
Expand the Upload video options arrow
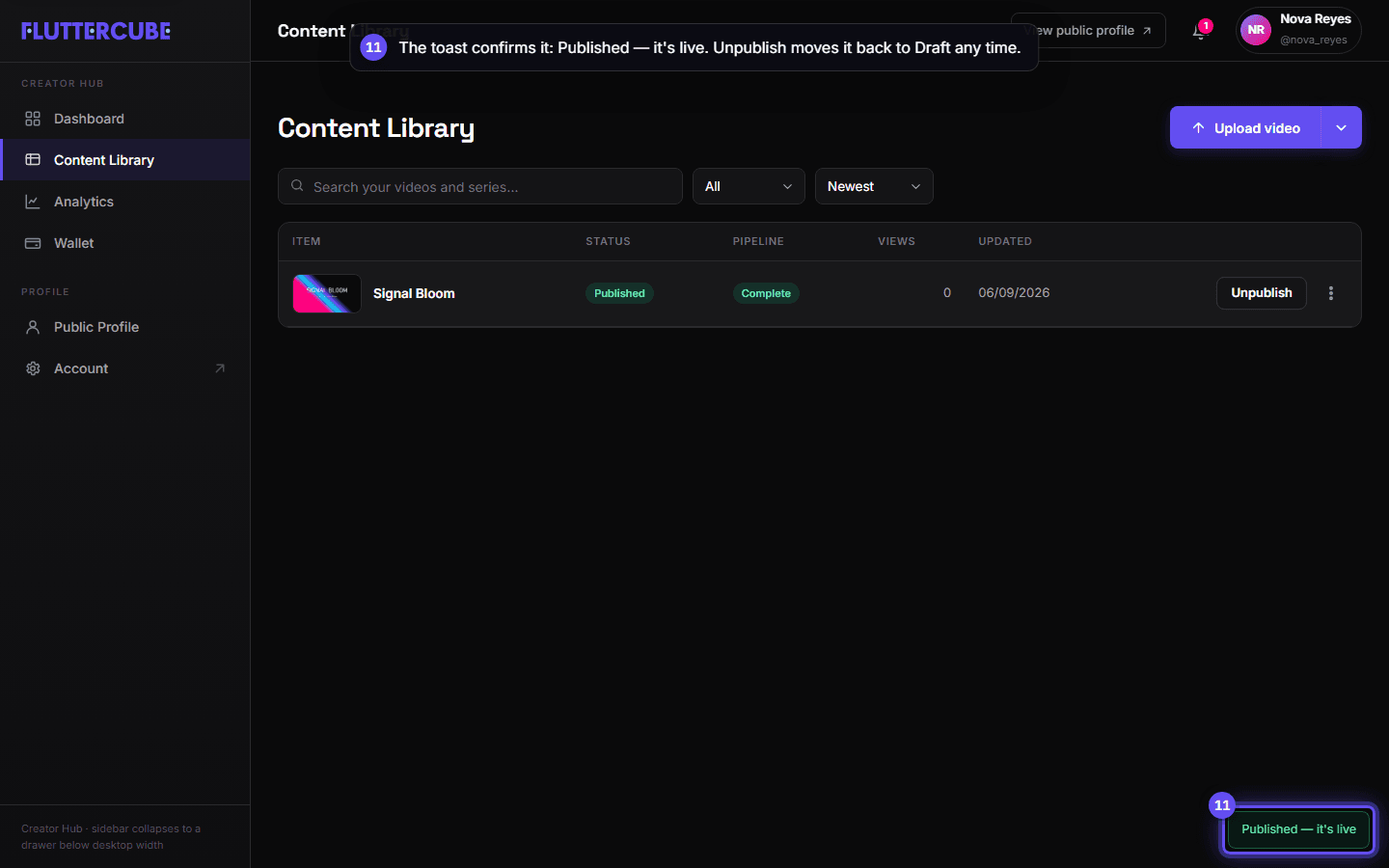point(1341,127)
